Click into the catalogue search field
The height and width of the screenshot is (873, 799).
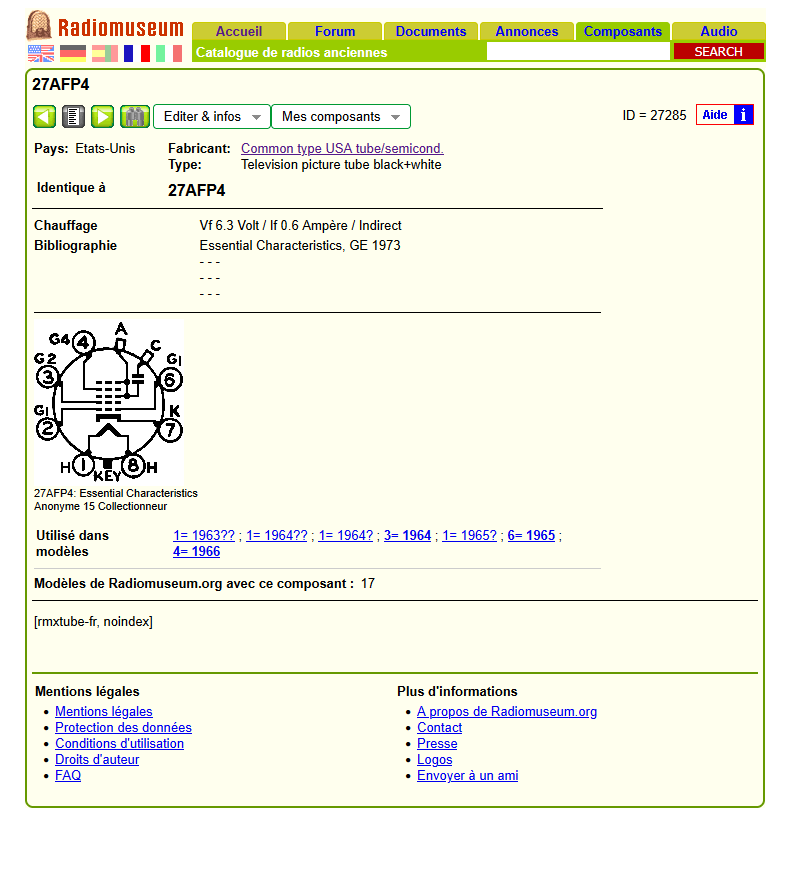(x=577, y=52)
